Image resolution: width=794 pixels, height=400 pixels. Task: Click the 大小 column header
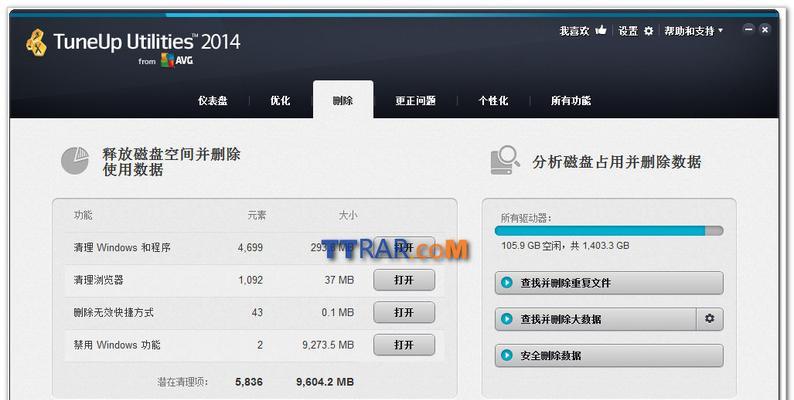point(347,215)
